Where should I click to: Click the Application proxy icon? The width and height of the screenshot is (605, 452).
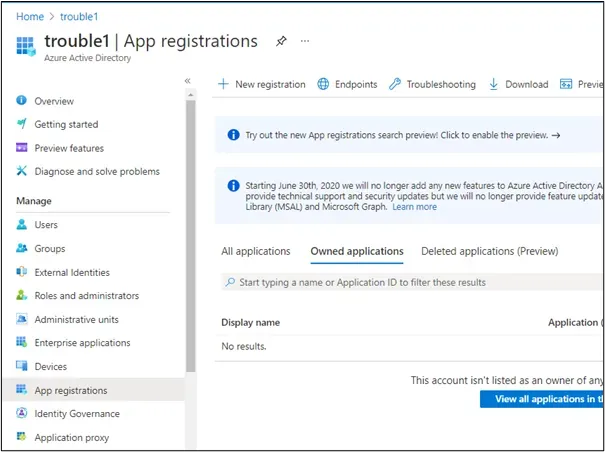point(22,437)
